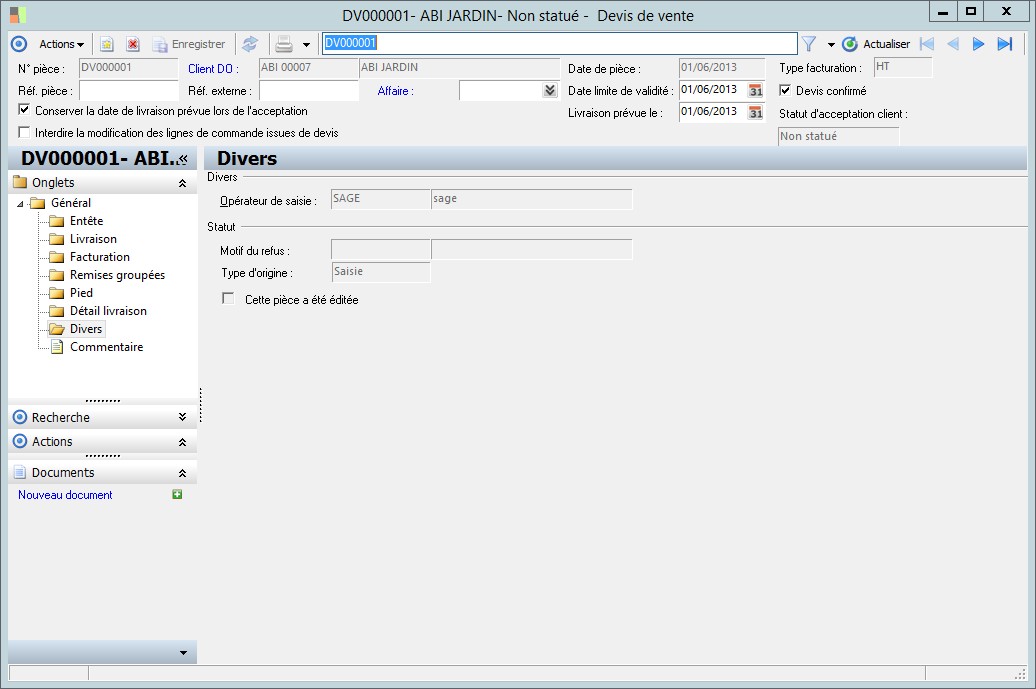
Task: Click the Actualiser button
Action: 877,44
